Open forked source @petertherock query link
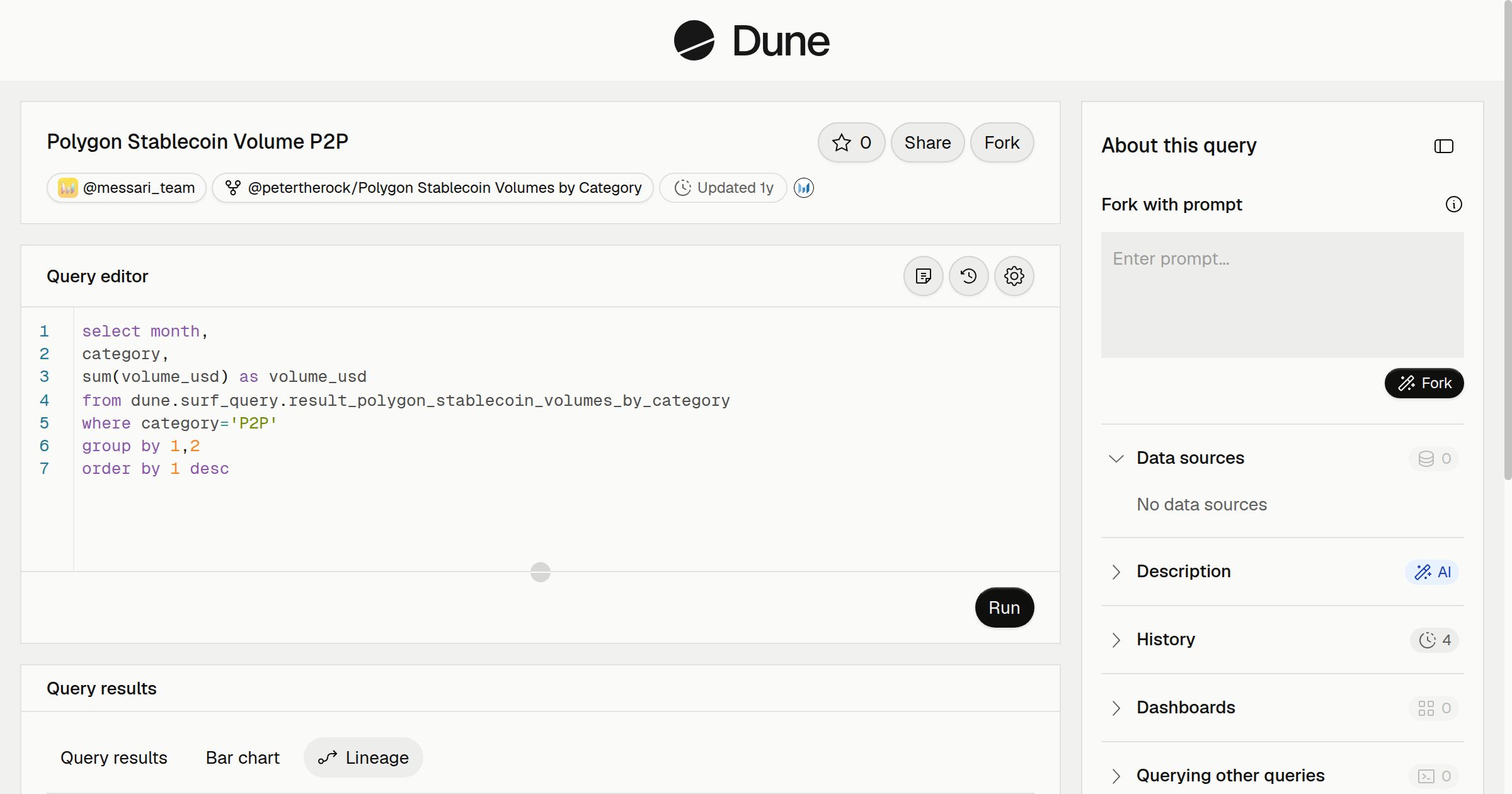1512x794 pixels. [433, 188]
